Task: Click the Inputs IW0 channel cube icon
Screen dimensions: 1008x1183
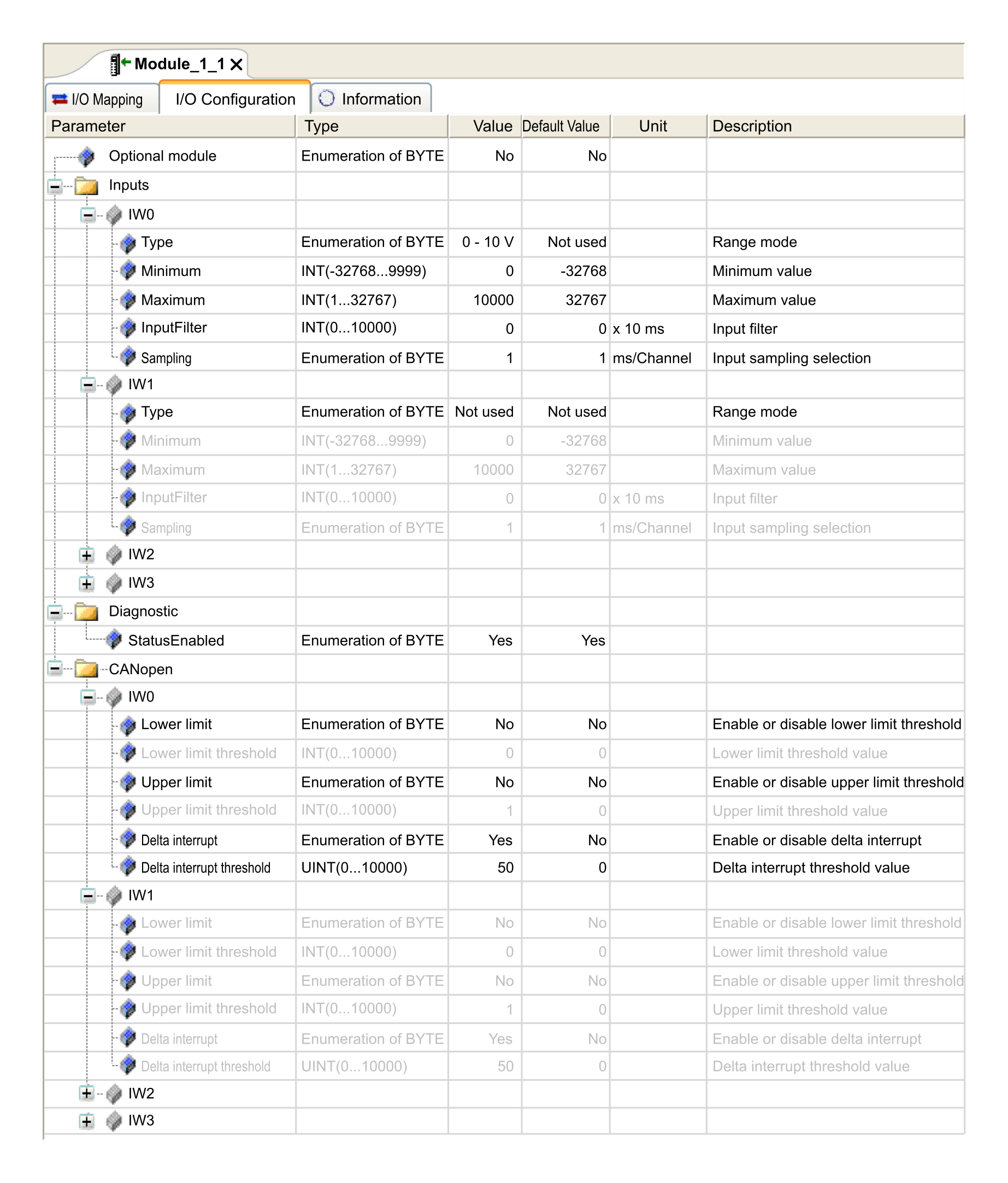Action: [x=114, y=215]
